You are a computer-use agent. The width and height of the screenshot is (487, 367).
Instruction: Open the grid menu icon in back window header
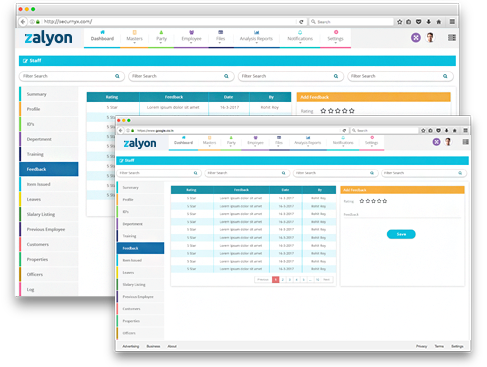[x=452, y=38]
